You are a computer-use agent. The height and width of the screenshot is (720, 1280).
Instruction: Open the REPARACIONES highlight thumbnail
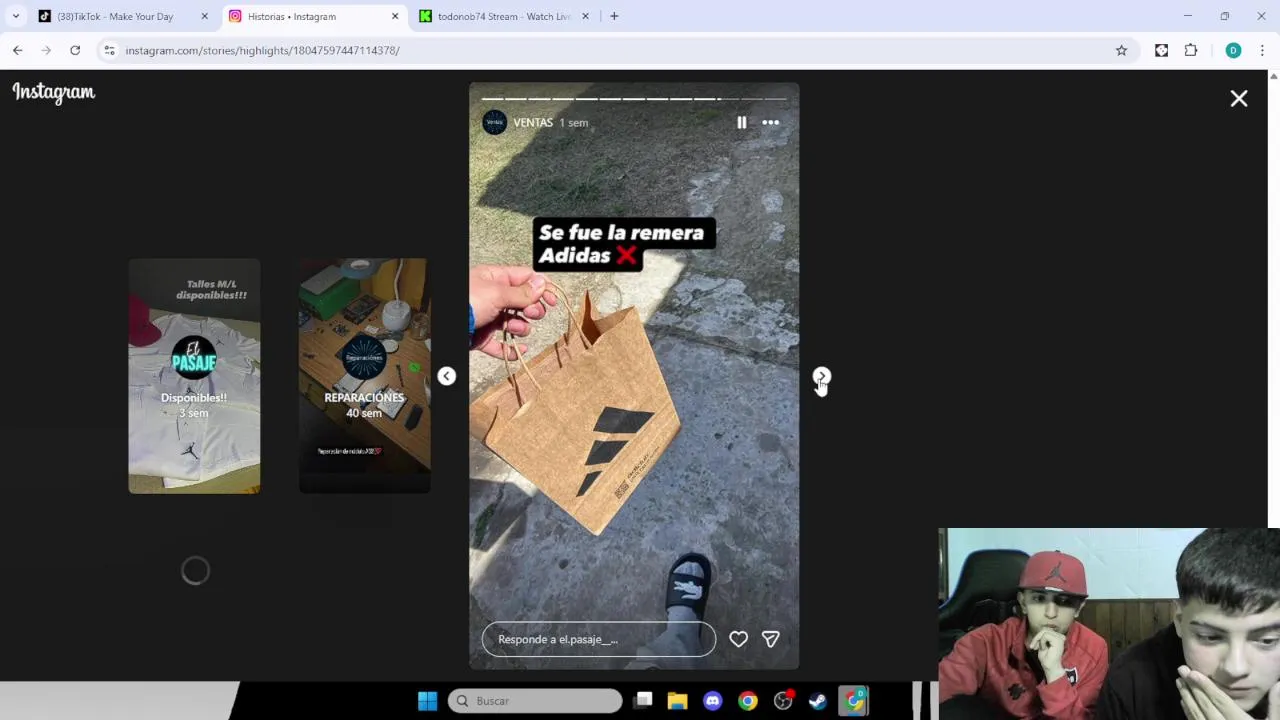point(364,376)
